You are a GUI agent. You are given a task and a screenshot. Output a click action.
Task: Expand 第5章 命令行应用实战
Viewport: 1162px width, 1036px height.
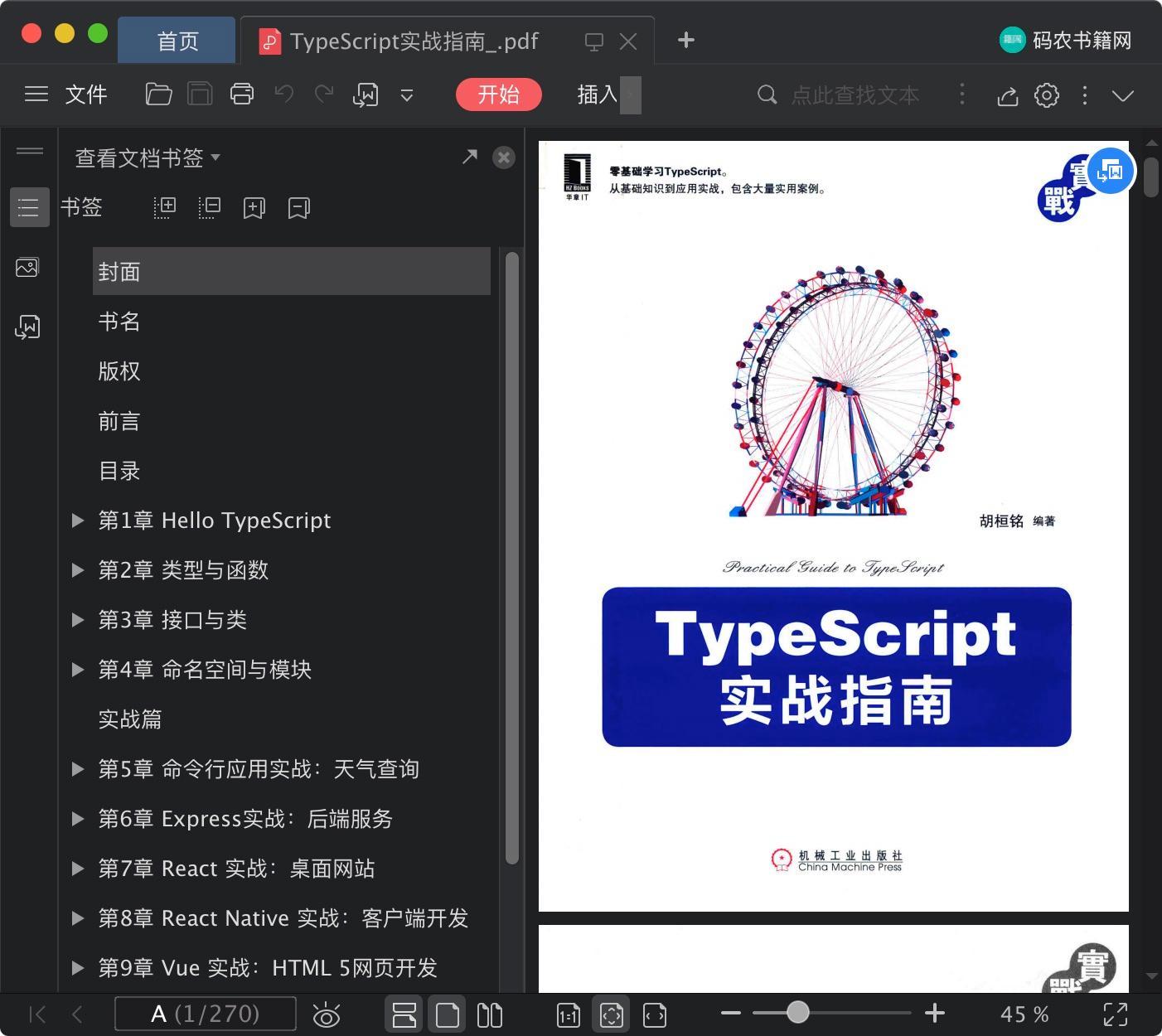pyautogui.click(x=78, y=769)
